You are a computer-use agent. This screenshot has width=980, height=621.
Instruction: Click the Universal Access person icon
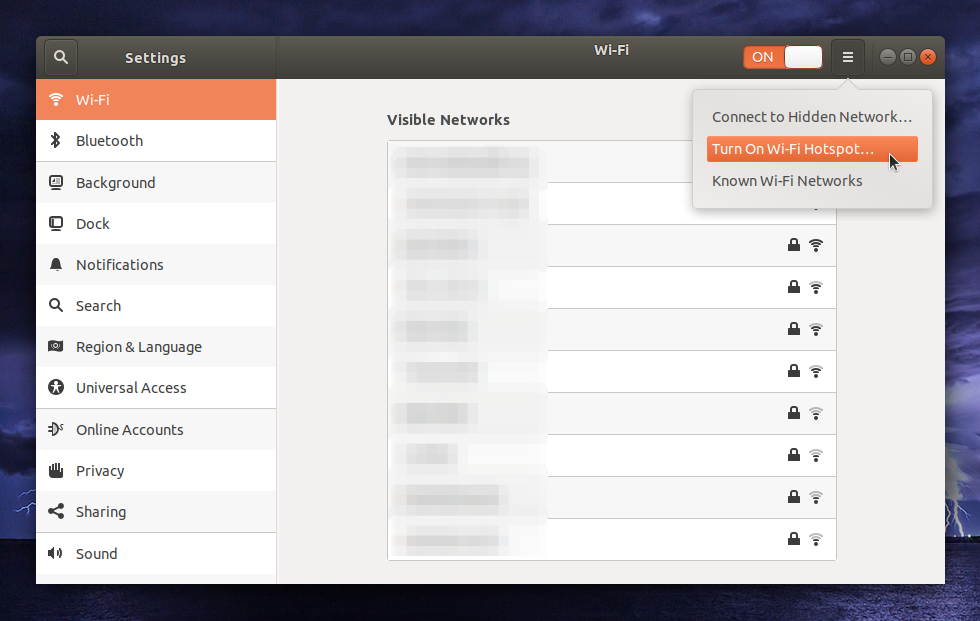tap(56, 387)
